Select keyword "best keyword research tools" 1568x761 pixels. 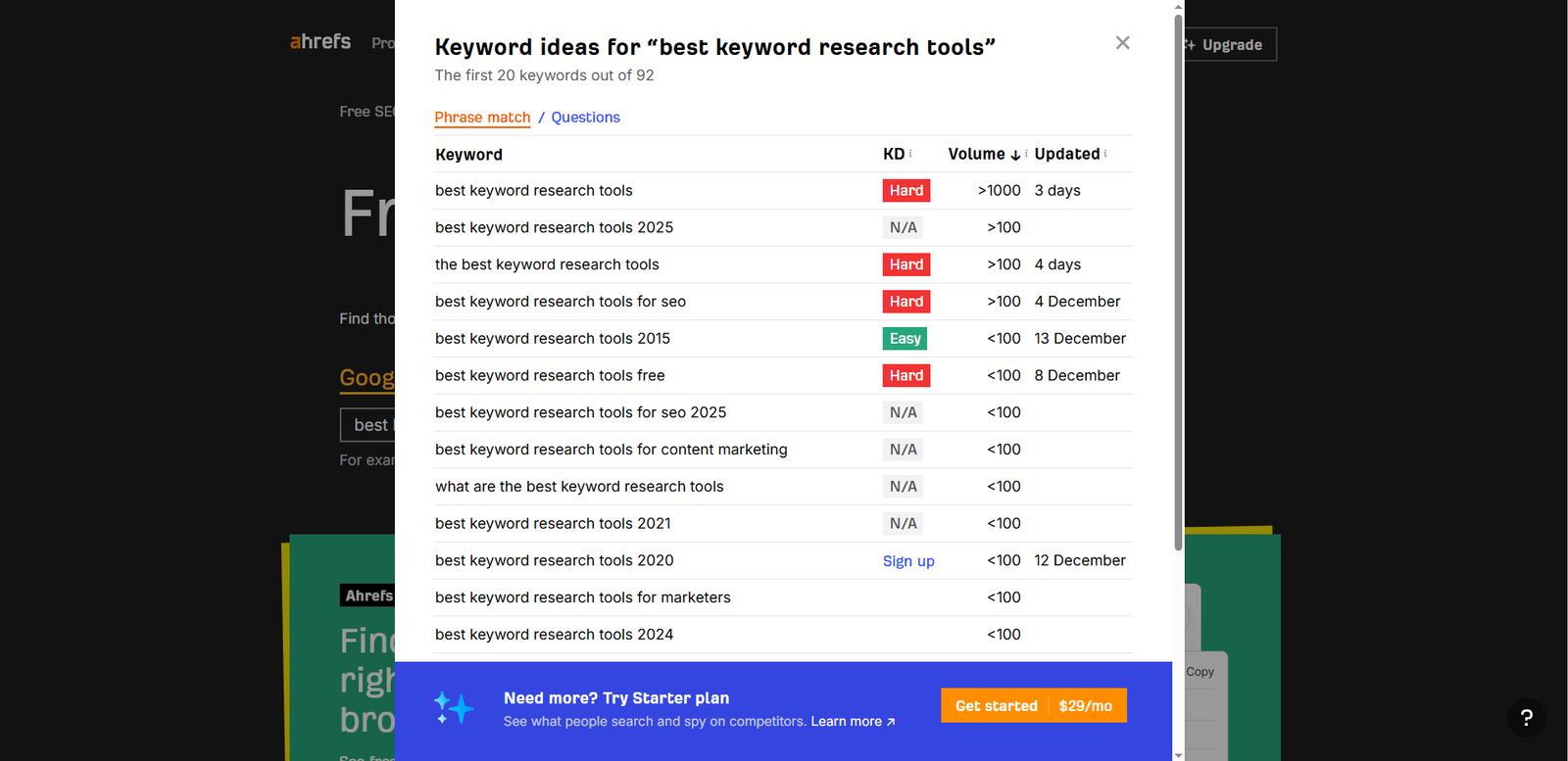(534, 191)
